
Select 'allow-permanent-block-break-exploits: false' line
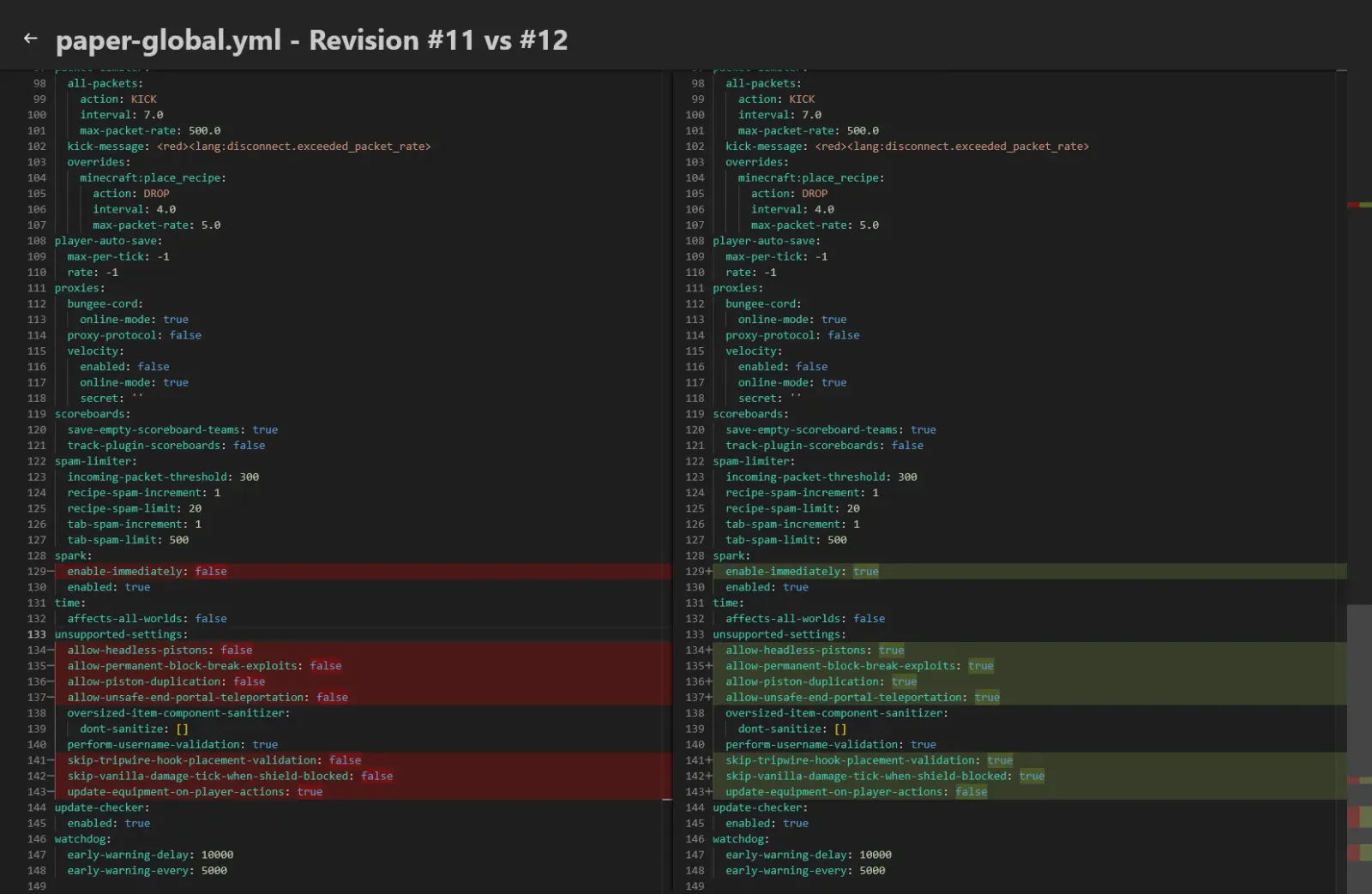click(x=204, y=666)
